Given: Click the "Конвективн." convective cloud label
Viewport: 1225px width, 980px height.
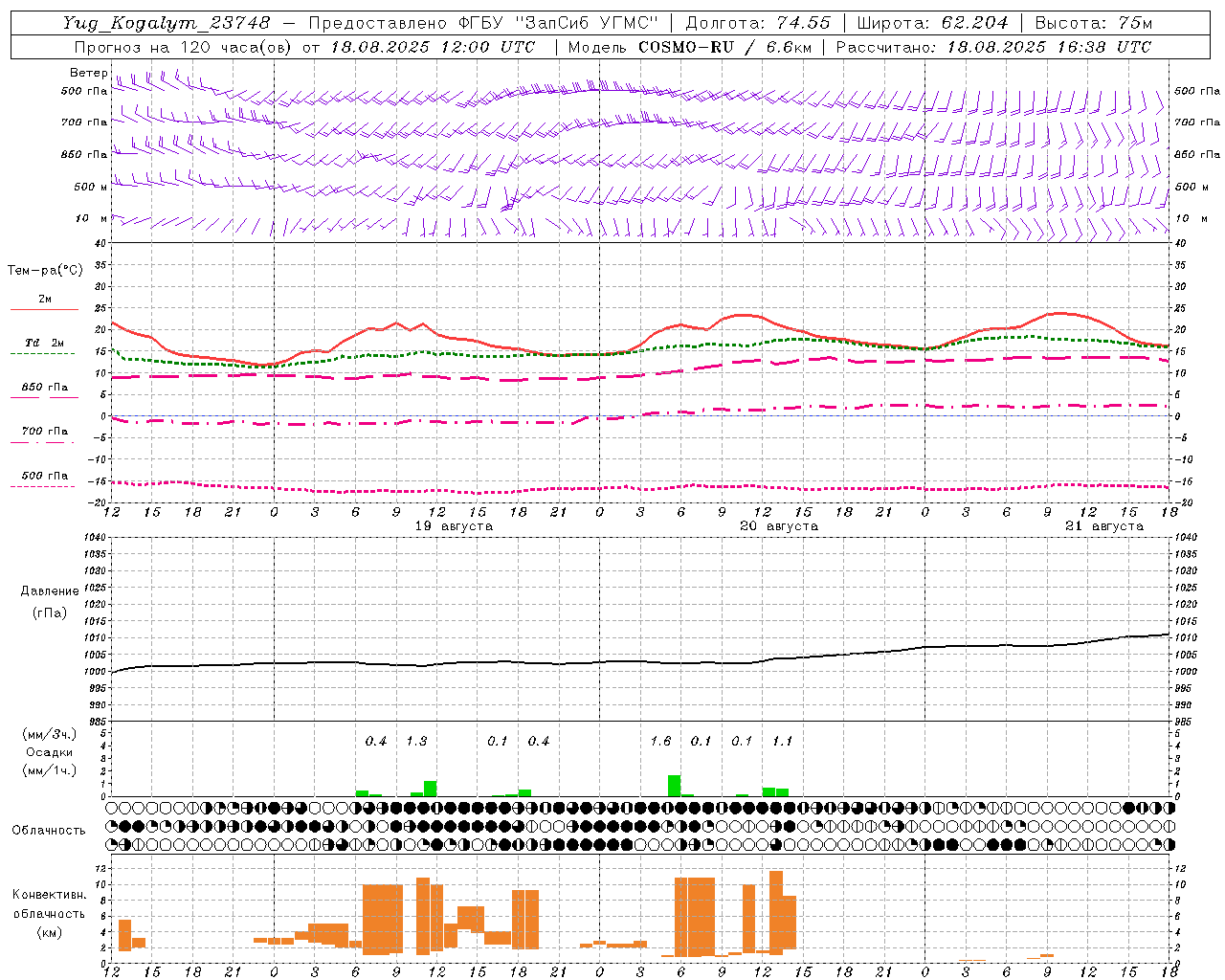Looking at the screenshot, I should (x=49, y=895).
